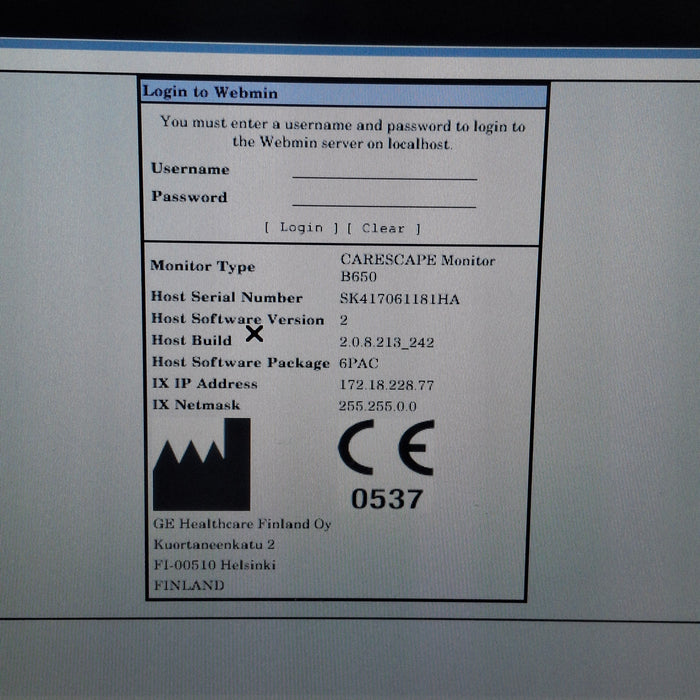Image resolution: width=700 pixels, height=700 pixels.
Task: Click the CE conformity mark icon
Action: click(386, 447)
